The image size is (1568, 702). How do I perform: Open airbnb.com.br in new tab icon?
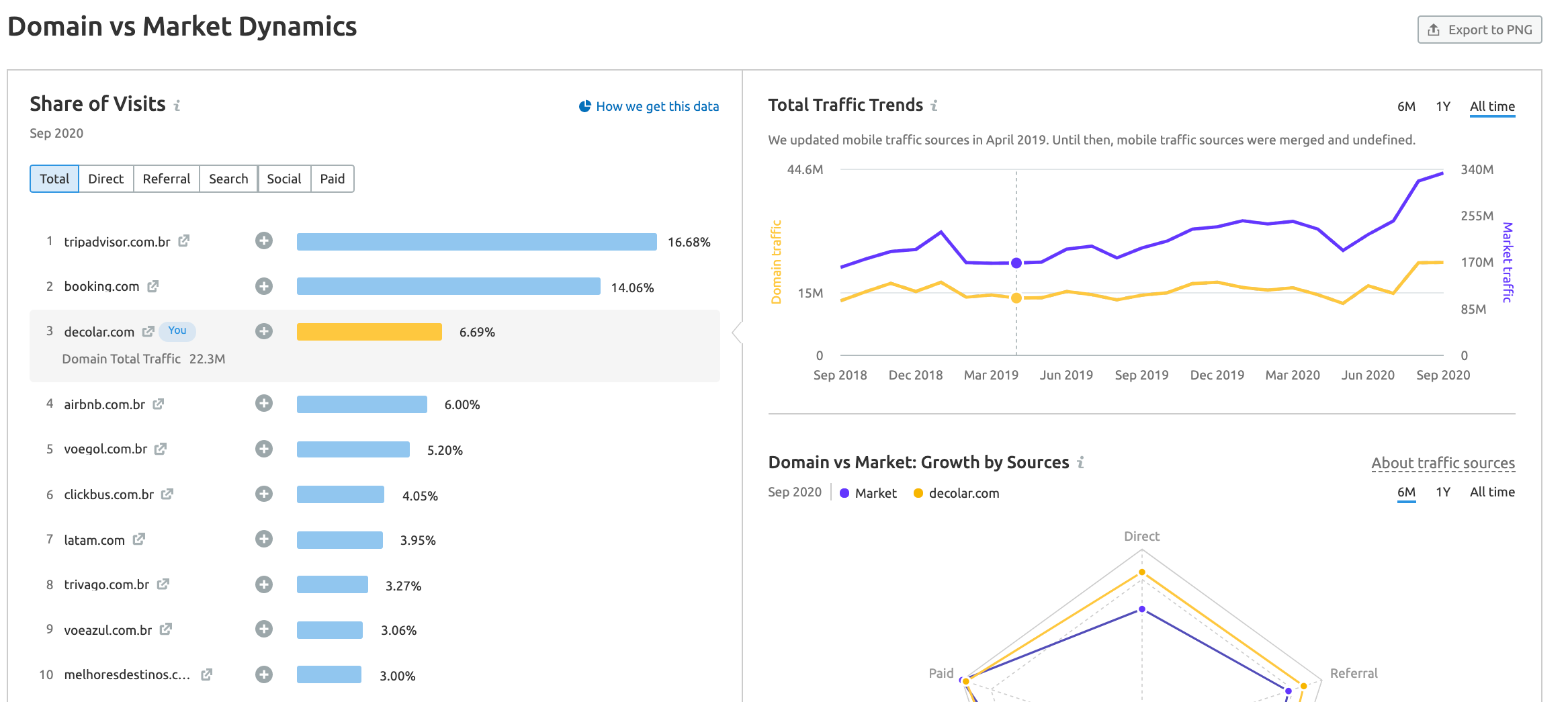click(159, 404)
